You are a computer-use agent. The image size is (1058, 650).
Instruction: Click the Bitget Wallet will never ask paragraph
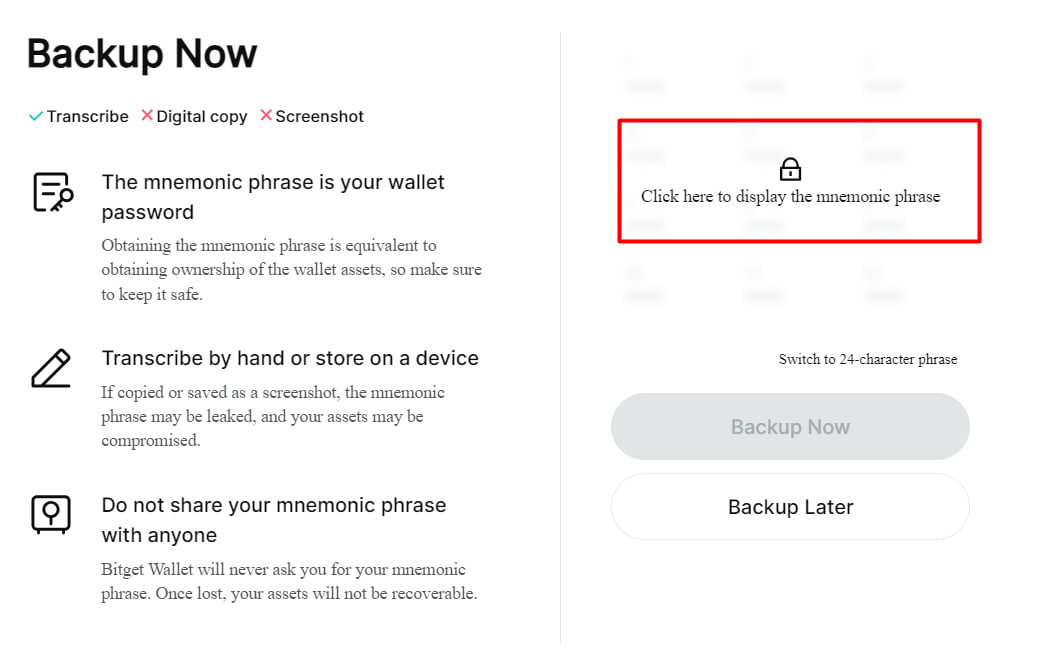click(289, 581)
